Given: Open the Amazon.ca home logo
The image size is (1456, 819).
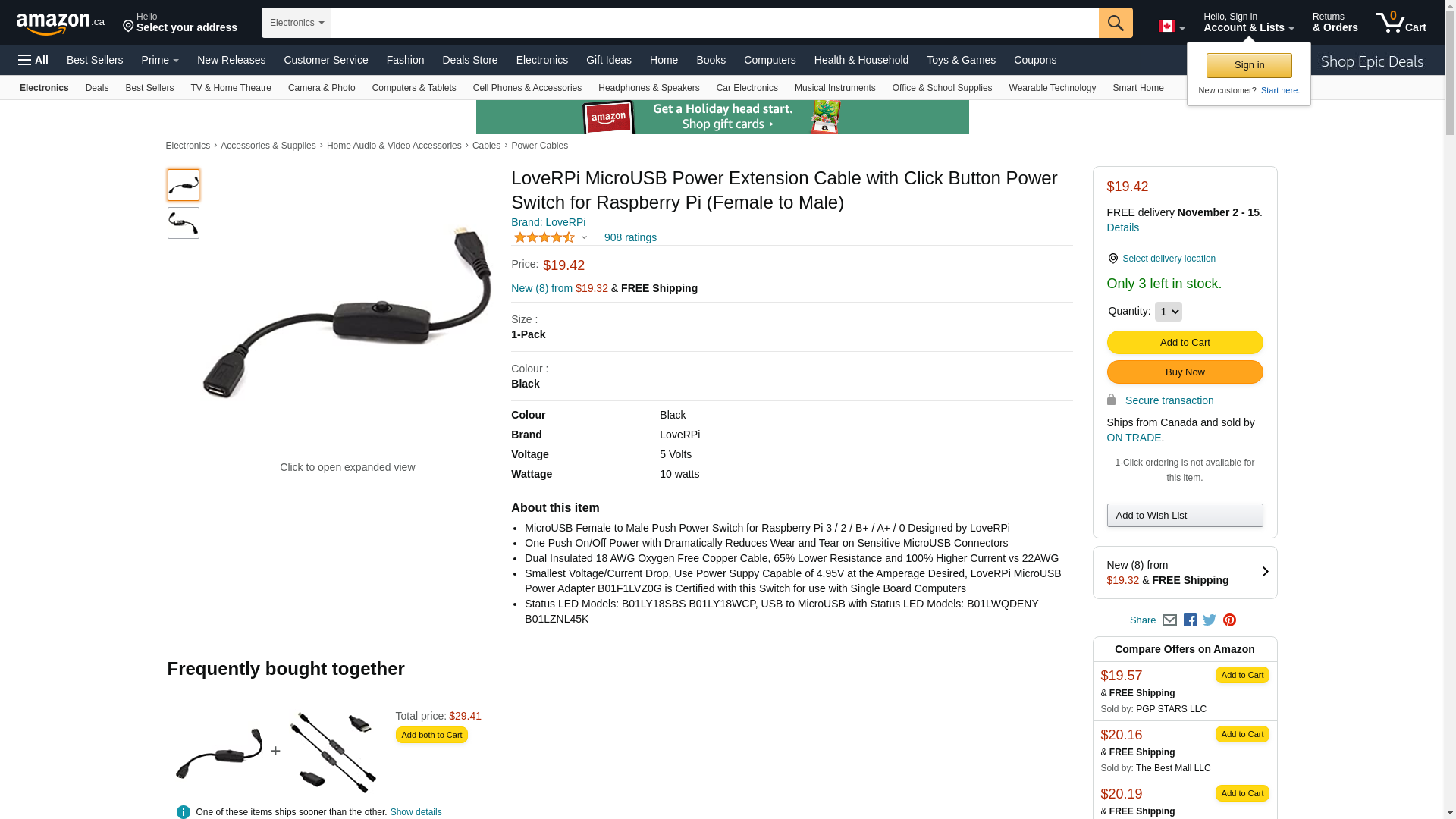Looking at the screenshot, I should click(x=61, y=24).
